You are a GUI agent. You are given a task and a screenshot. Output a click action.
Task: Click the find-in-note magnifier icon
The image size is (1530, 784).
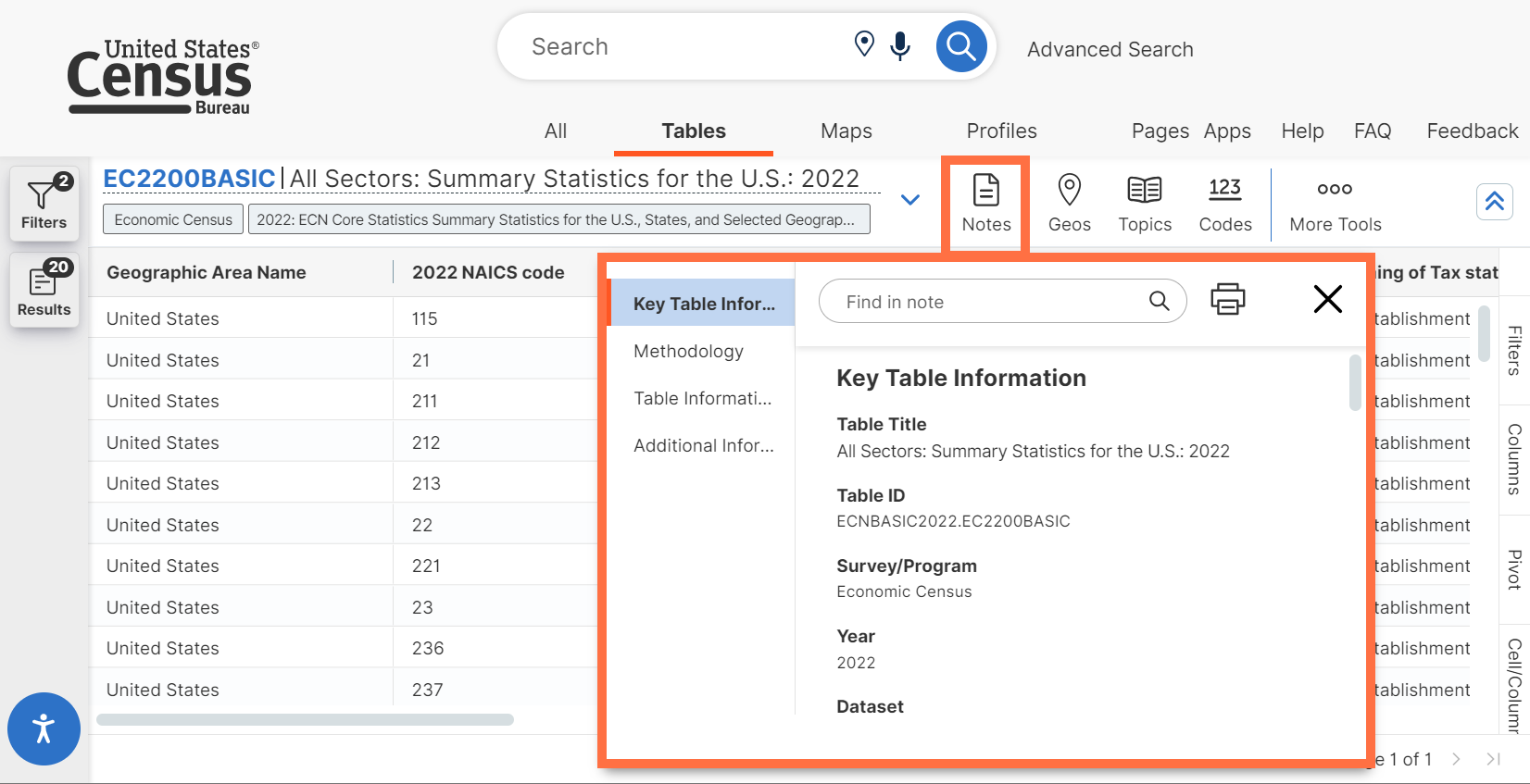(1160, 301)
